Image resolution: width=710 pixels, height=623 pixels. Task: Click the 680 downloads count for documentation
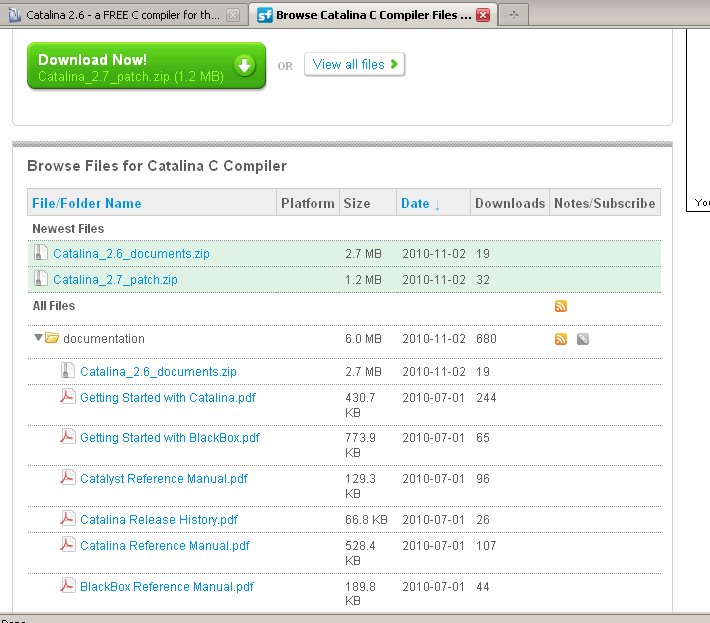pos(486,339)
